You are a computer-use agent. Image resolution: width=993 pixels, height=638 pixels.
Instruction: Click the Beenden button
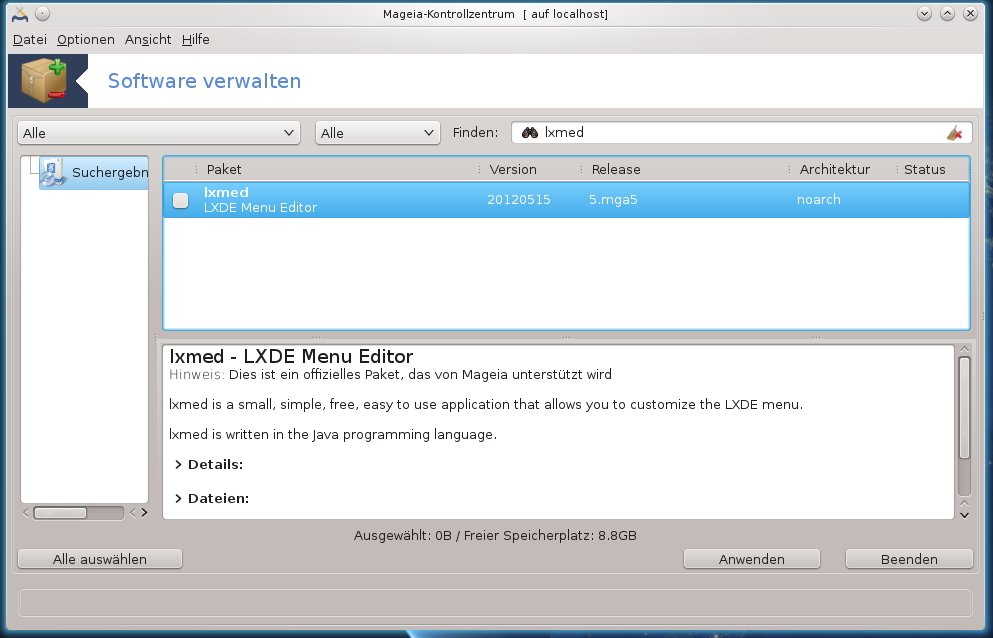[909, 559]
